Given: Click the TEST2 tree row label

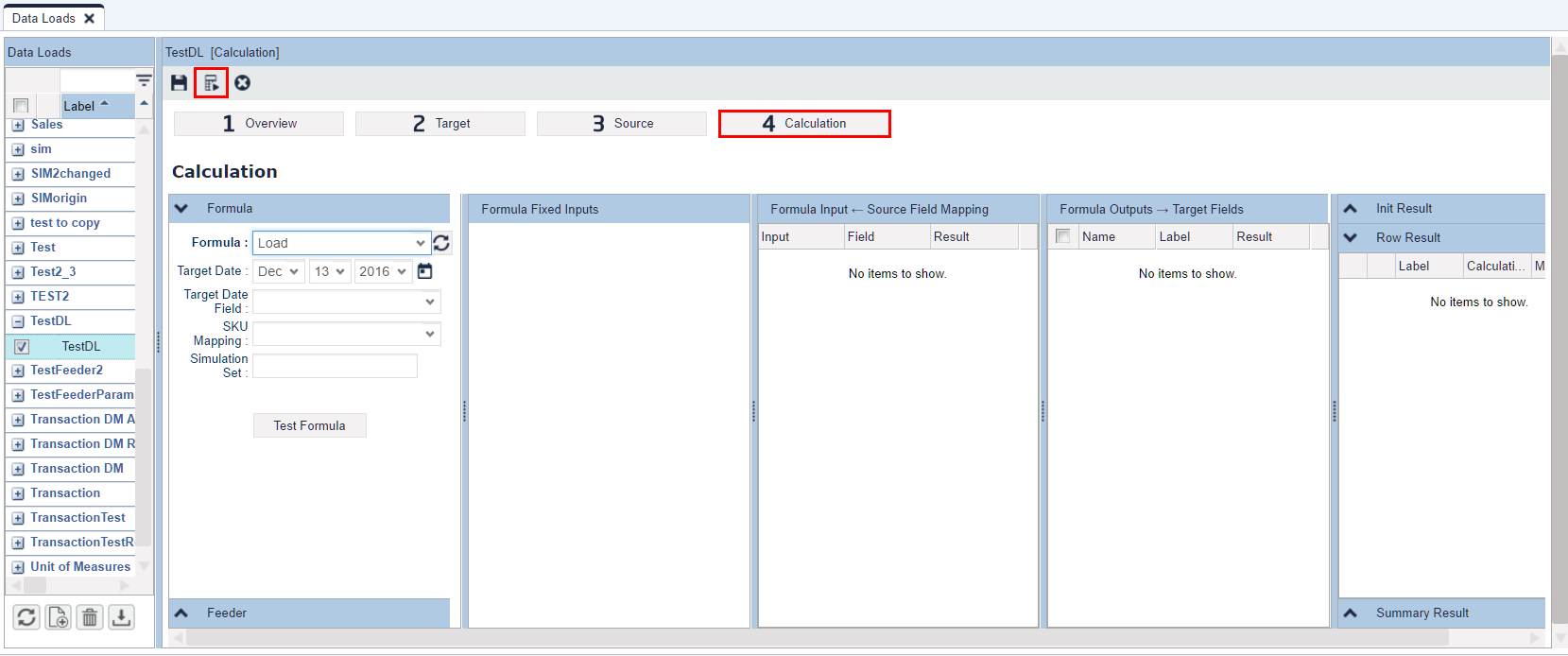Looking at the screenshot, I should coord(50,297).
